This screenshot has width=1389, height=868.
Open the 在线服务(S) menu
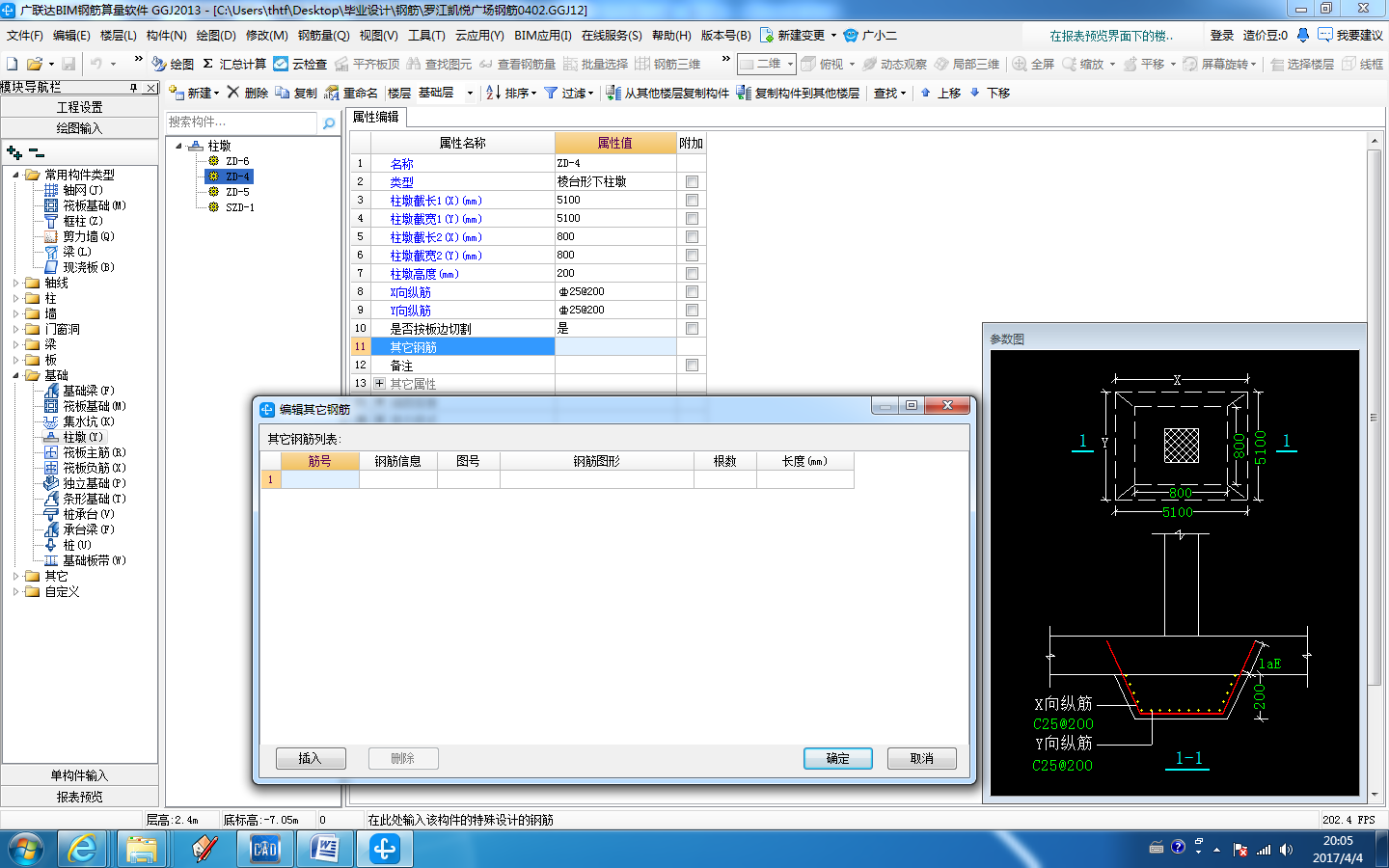pos(612,35)
